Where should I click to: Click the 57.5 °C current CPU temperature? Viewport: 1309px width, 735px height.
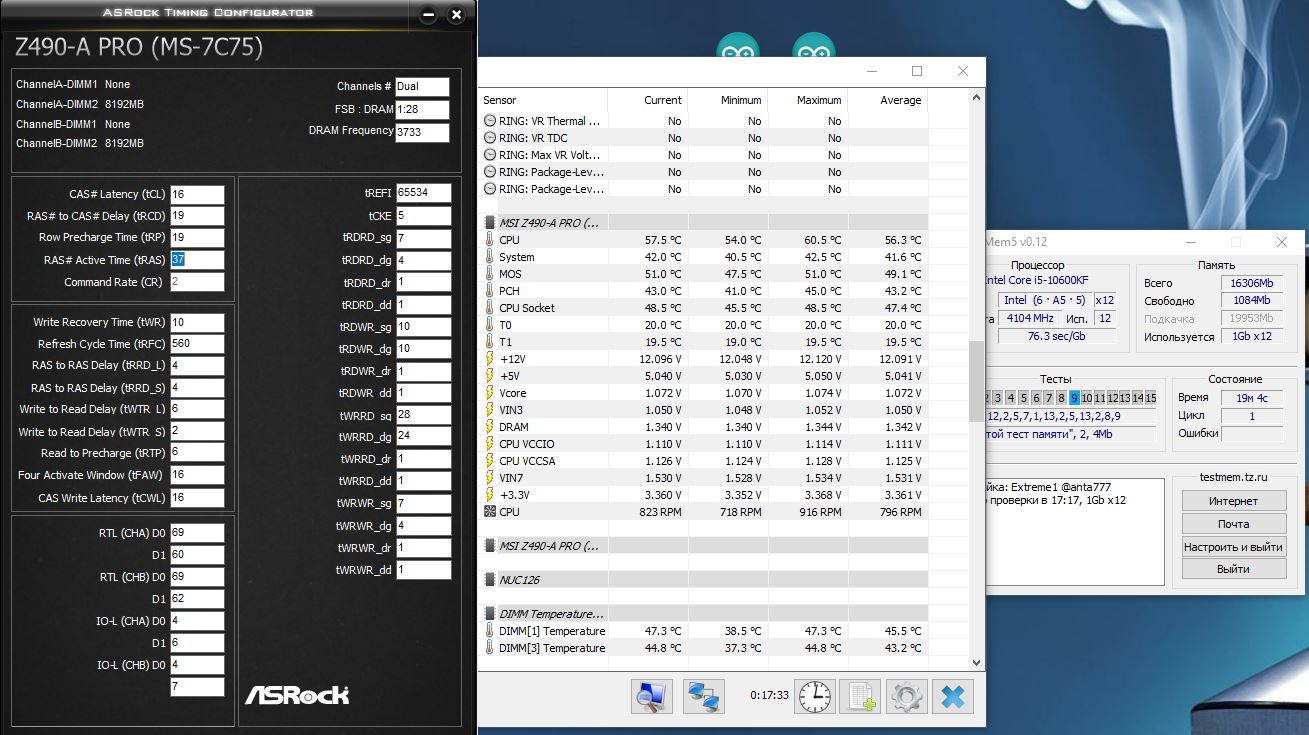663,240
